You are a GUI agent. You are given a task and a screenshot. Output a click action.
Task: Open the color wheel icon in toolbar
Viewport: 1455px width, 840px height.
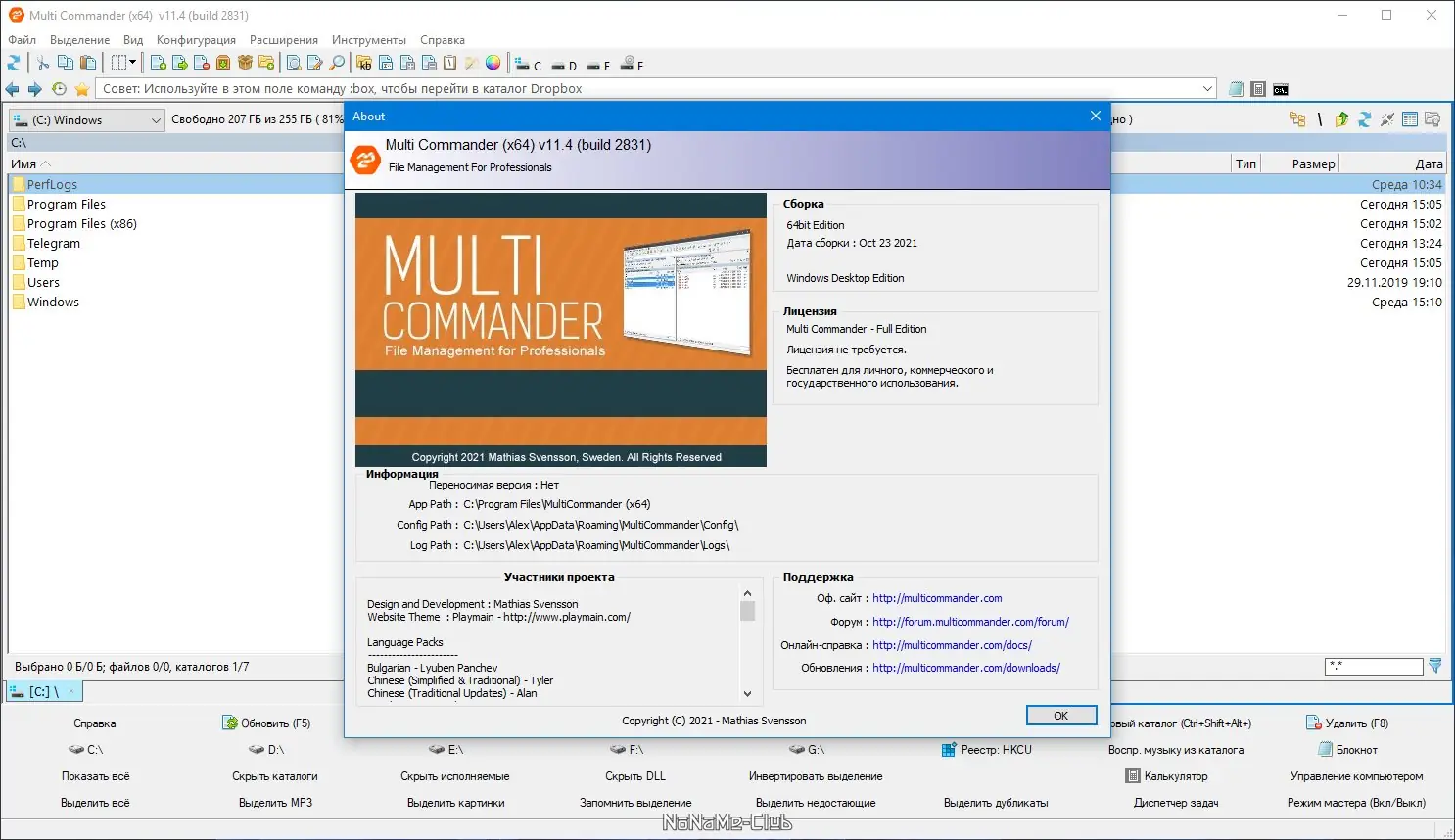pos(493,63)
